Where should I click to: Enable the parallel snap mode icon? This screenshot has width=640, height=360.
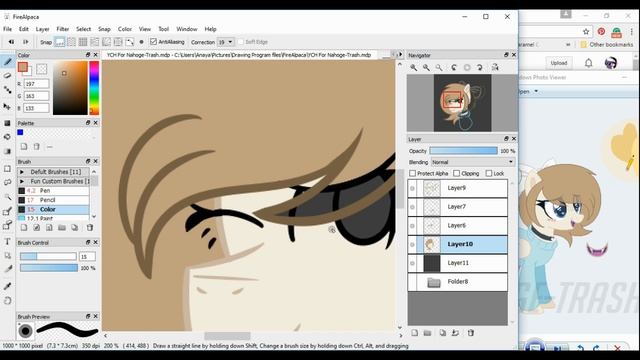(71, 42)
